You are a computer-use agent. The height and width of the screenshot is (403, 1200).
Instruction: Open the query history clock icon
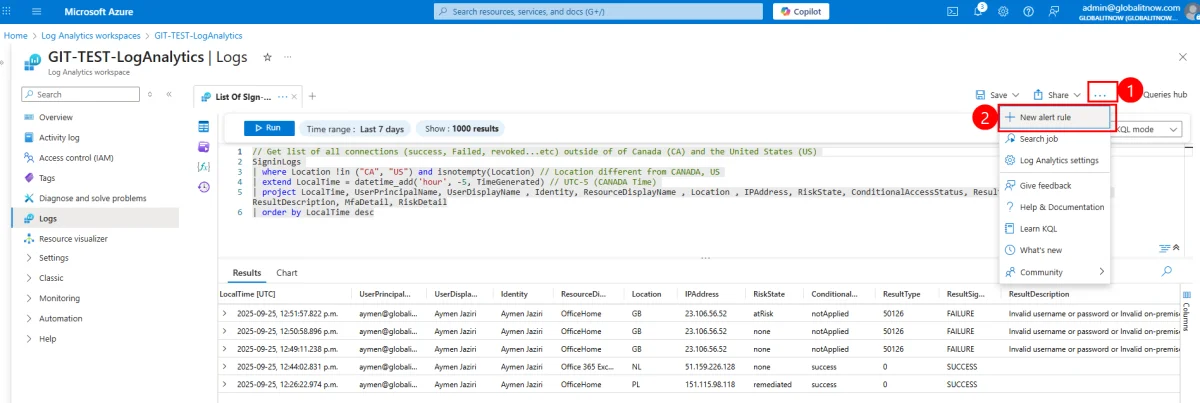click(x=204, y=187)
